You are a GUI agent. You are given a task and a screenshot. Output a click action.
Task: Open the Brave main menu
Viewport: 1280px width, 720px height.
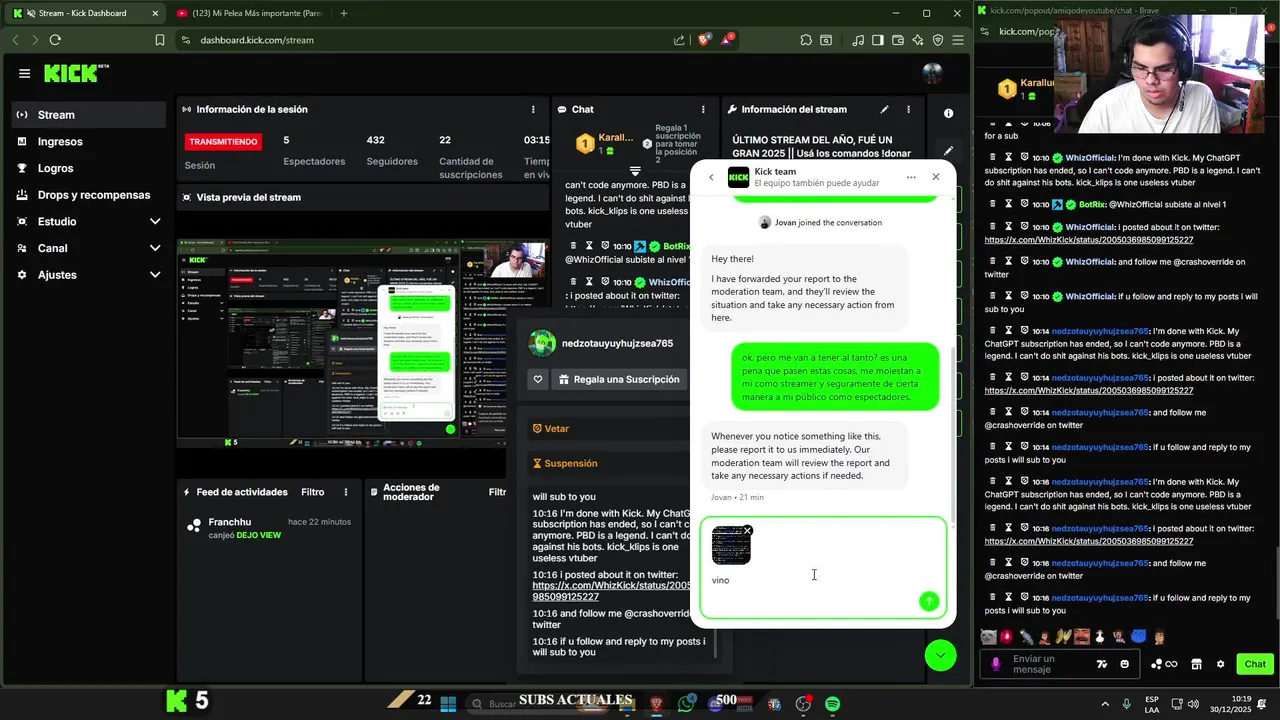click(958, 40)
